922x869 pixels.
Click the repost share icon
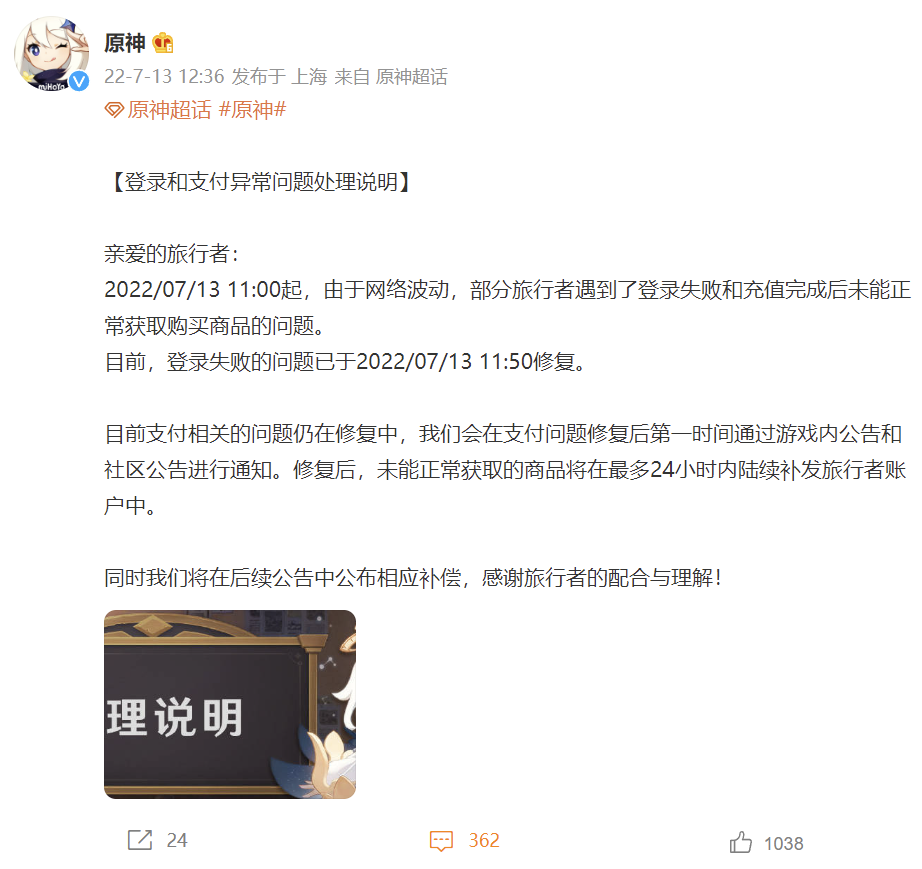(140, 840)
